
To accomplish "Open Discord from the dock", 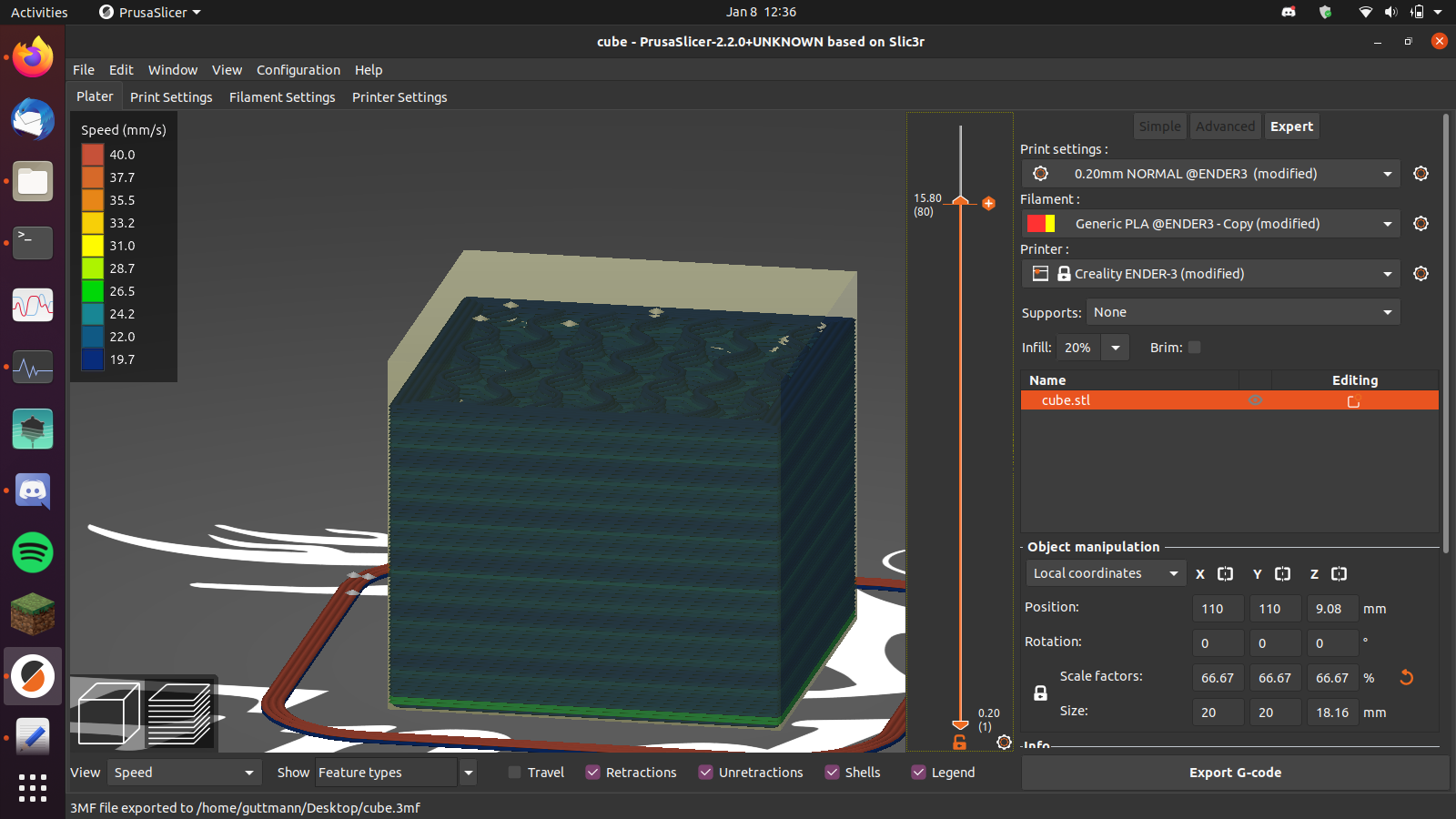I will pyautogui.click(x=33, y=490).
